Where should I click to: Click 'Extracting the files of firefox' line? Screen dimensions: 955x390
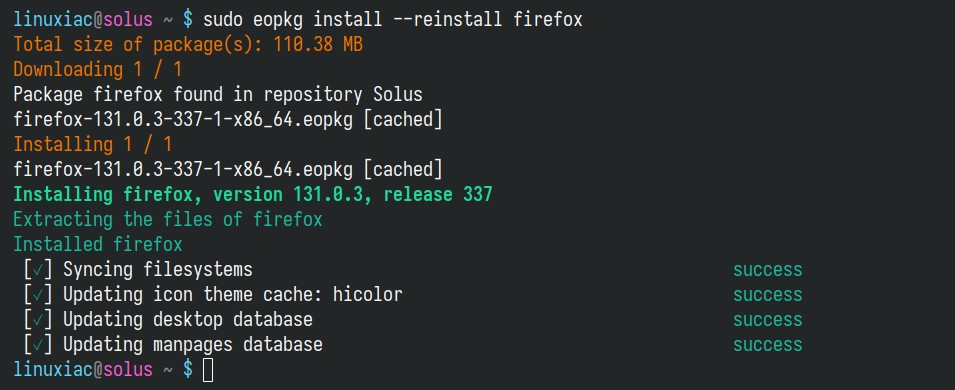[x=168, y=219]
